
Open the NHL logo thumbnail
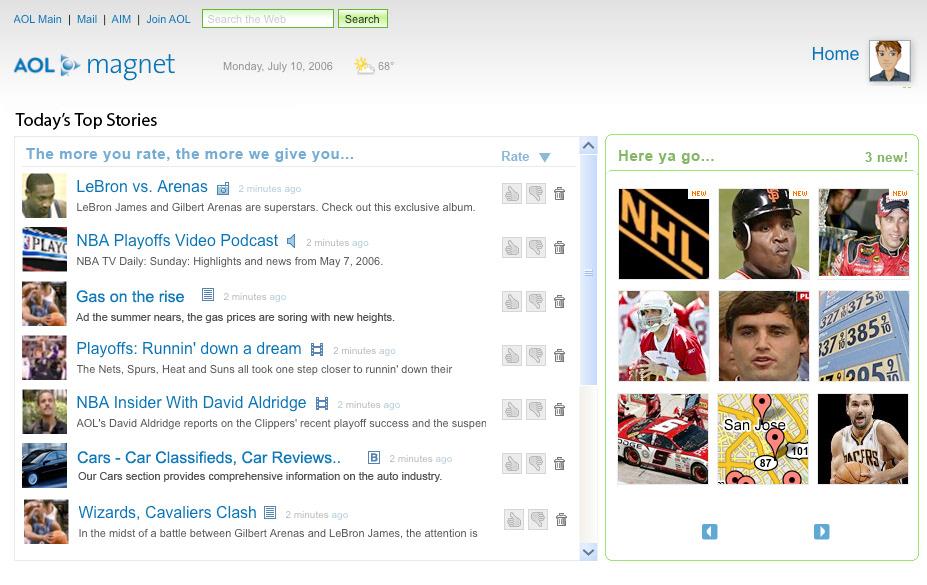(663, 234)
